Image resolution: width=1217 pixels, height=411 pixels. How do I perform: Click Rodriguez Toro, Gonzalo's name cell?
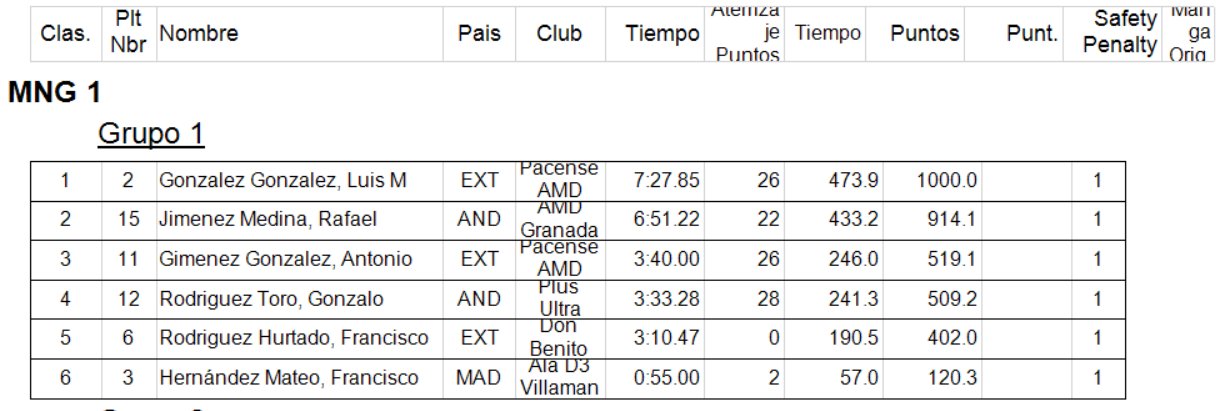(271, 299)
